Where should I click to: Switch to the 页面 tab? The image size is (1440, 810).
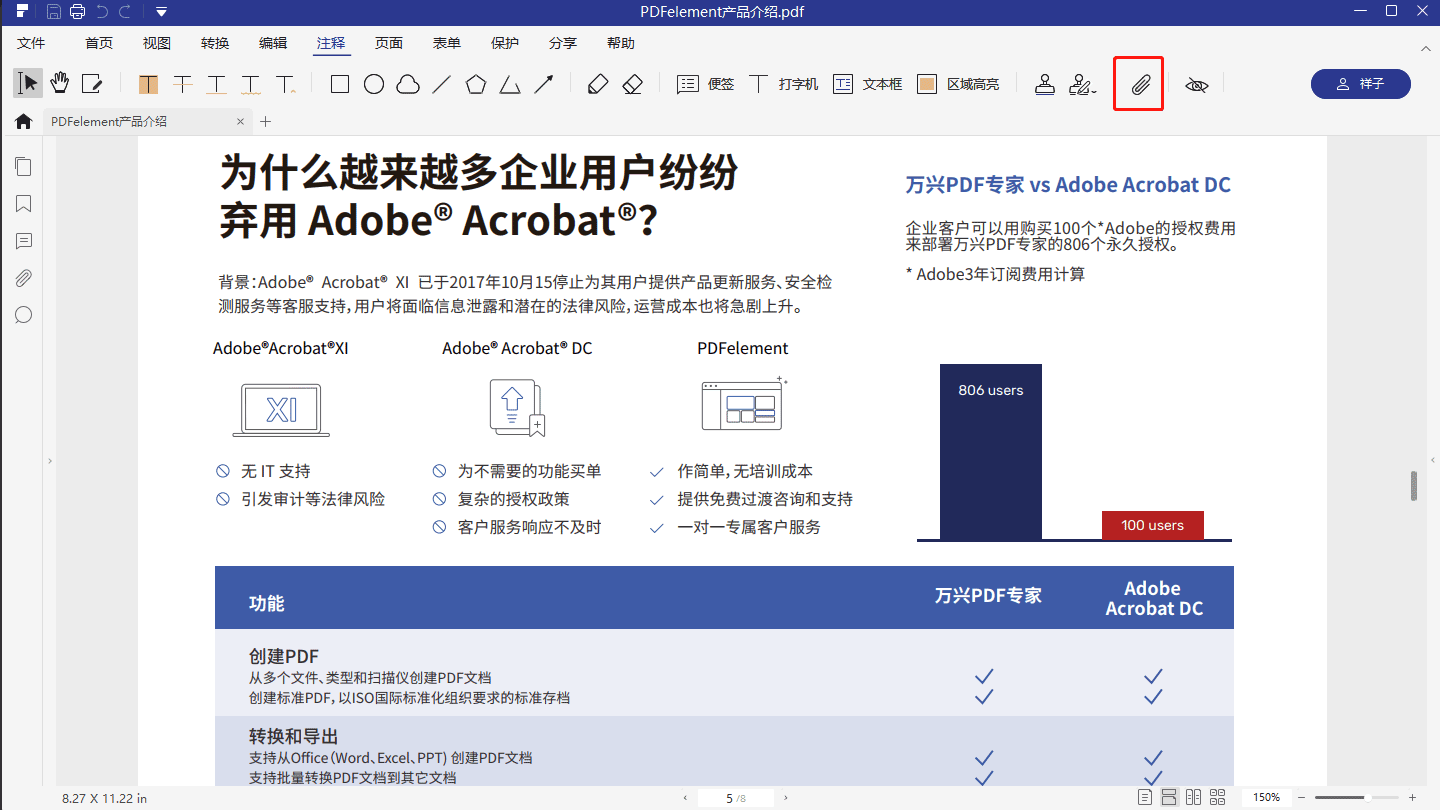pos(389,43)
